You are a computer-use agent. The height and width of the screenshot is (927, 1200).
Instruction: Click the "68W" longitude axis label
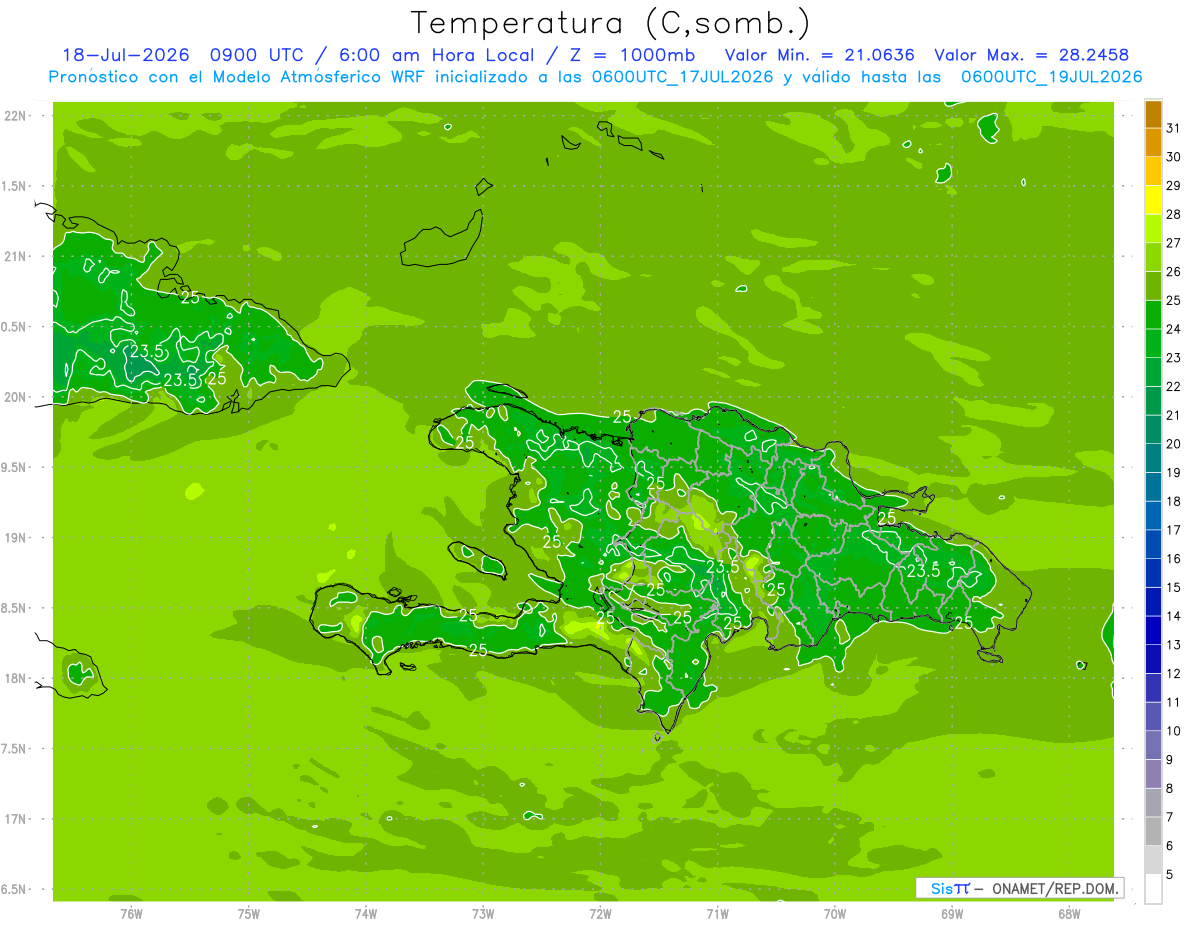coord(1069,914)
